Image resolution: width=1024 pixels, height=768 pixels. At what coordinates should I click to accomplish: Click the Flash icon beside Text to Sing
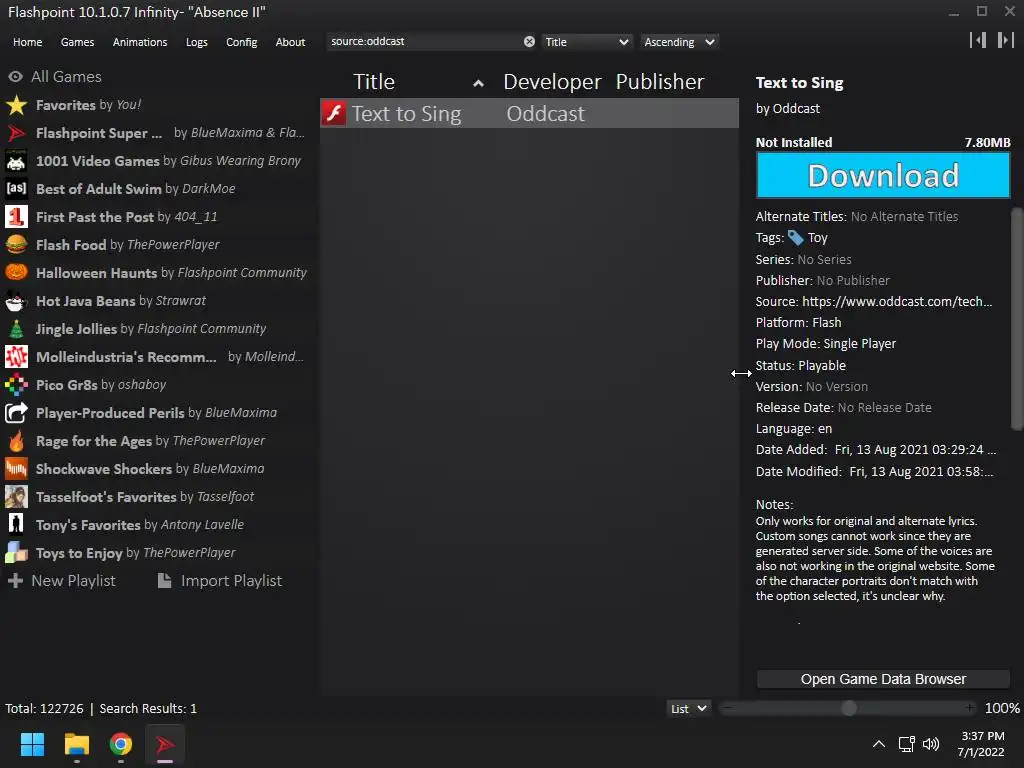click(x=334, y=114)
